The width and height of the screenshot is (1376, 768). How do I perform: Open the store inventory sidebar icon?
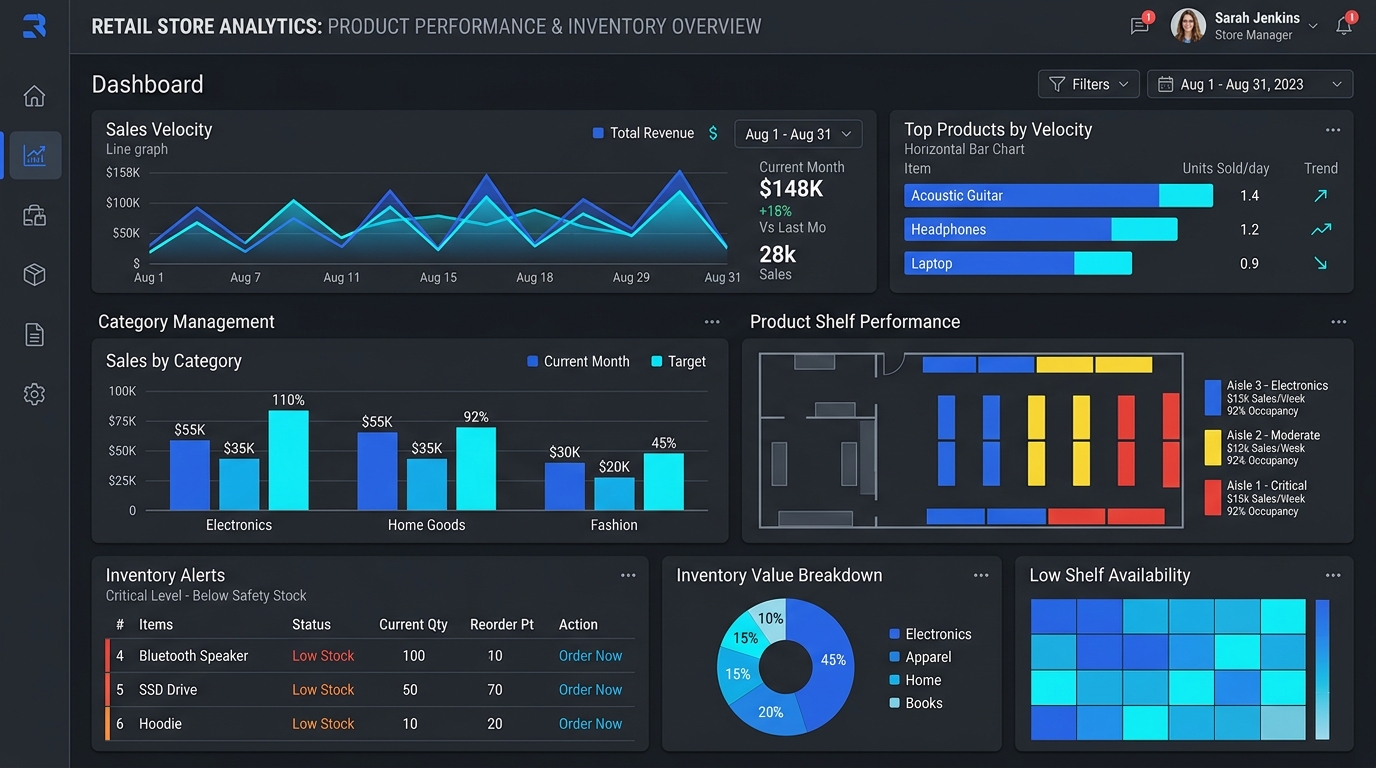click(x=34, y=215)
